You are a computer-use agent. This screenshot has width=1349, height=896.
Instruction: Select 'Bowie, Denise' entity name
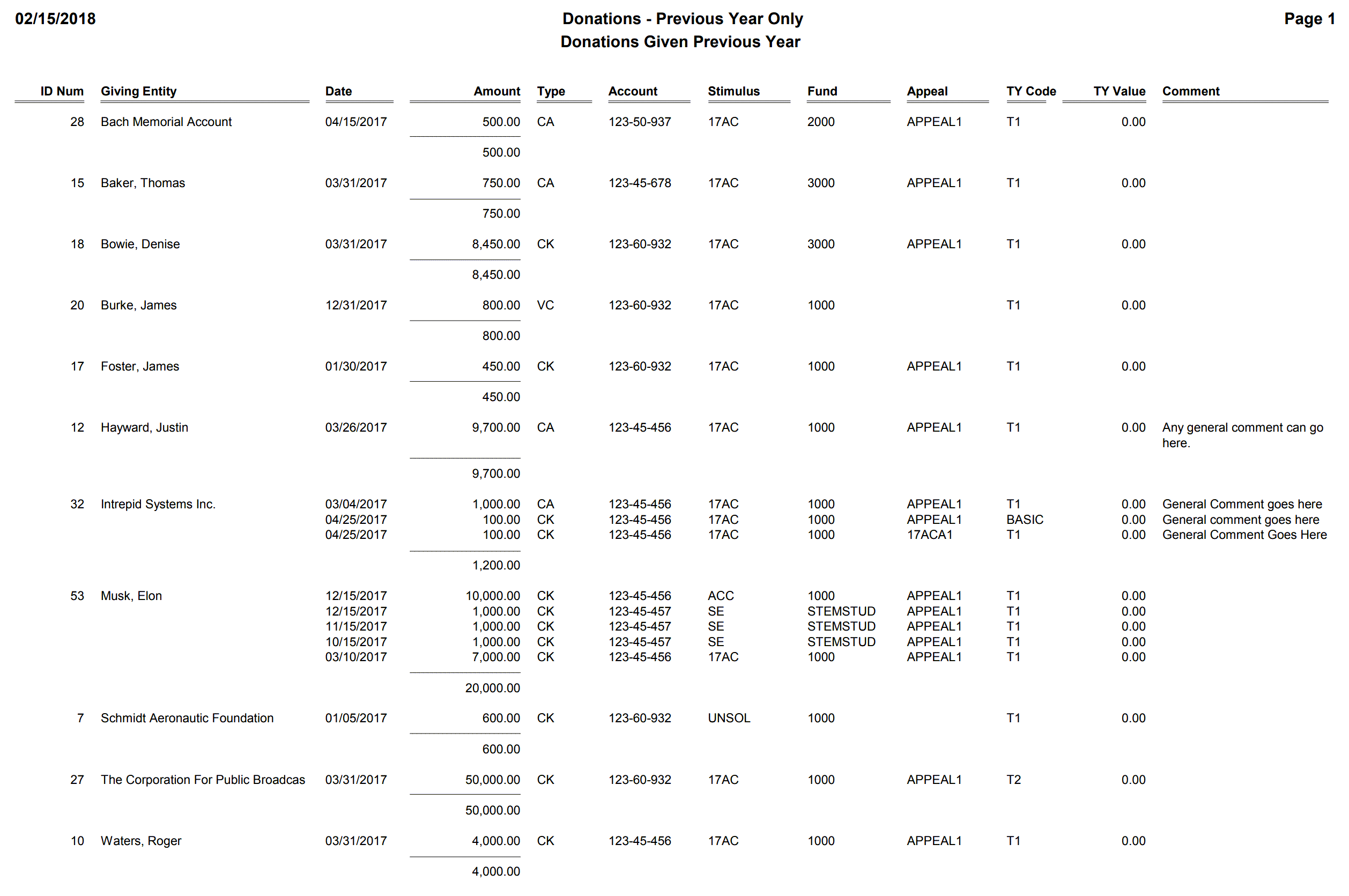(x=140, y=244)
